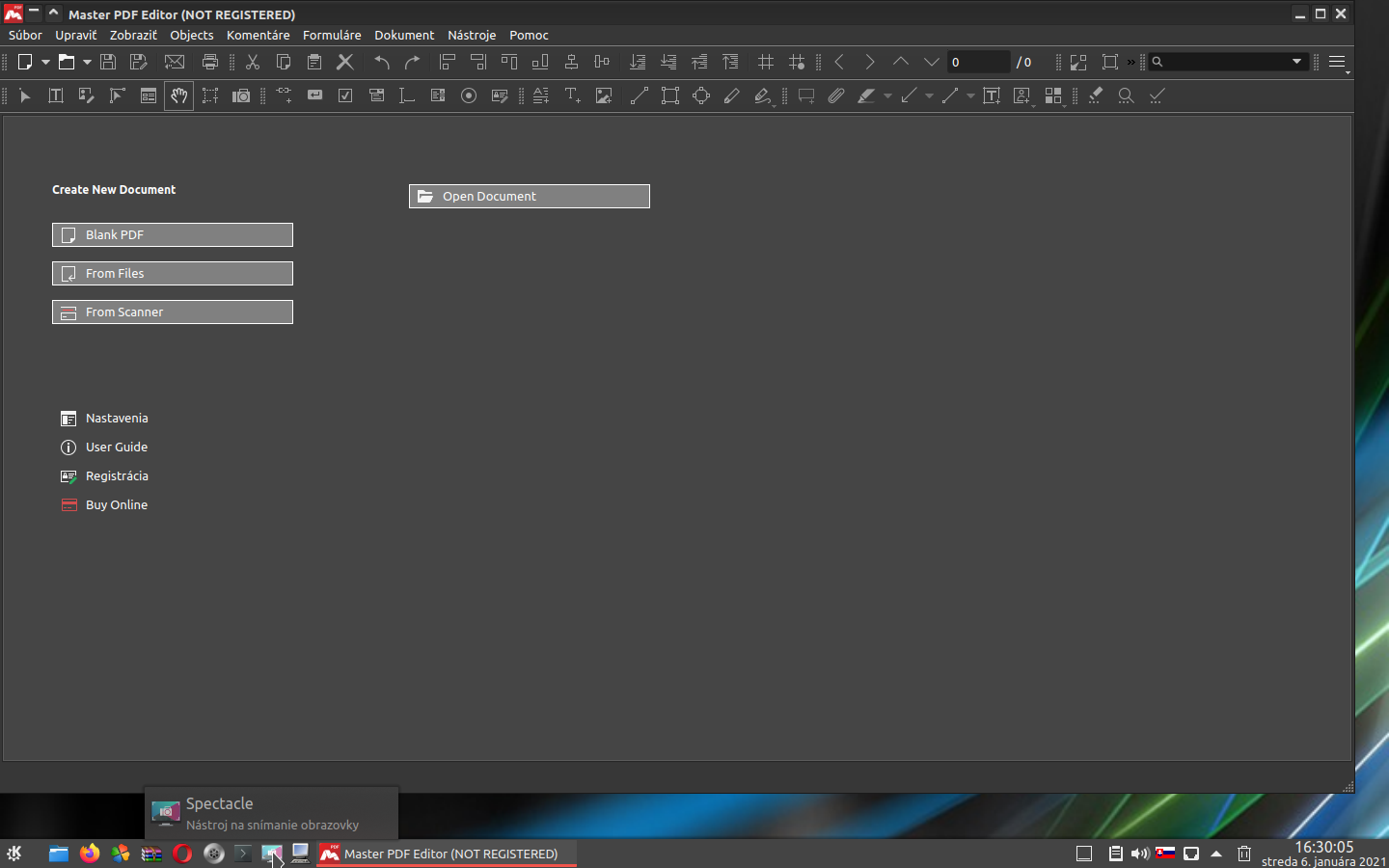Viewport: 1389px width, 868px height.
Task: Click the Registrácia link
Action: pyautogui.click(x=104, y=476)
